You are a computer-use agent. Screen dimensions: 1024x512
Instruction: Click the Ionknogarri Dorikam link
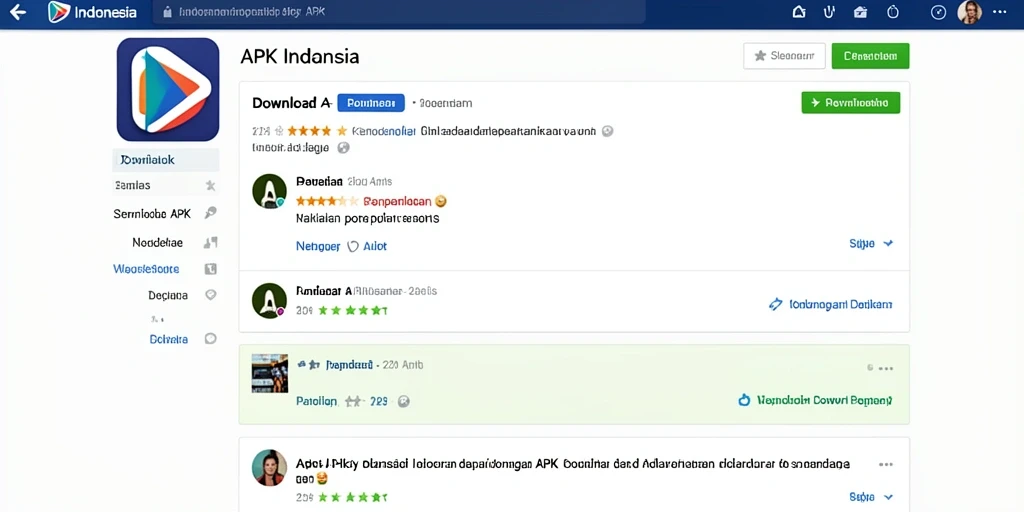point(841,304)
